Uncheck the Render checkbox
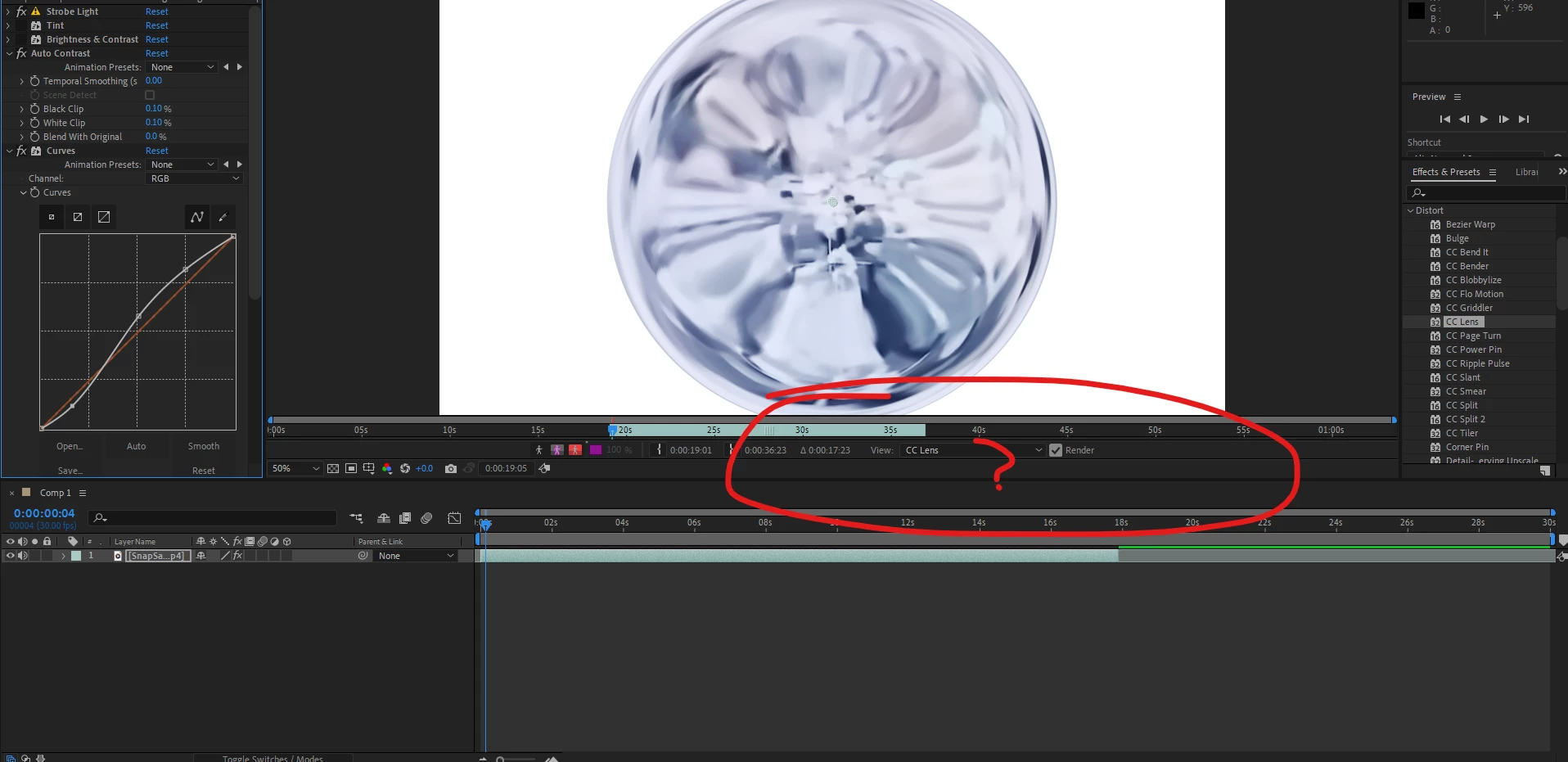The image size is (1568, 762). tap(1056, 450)
